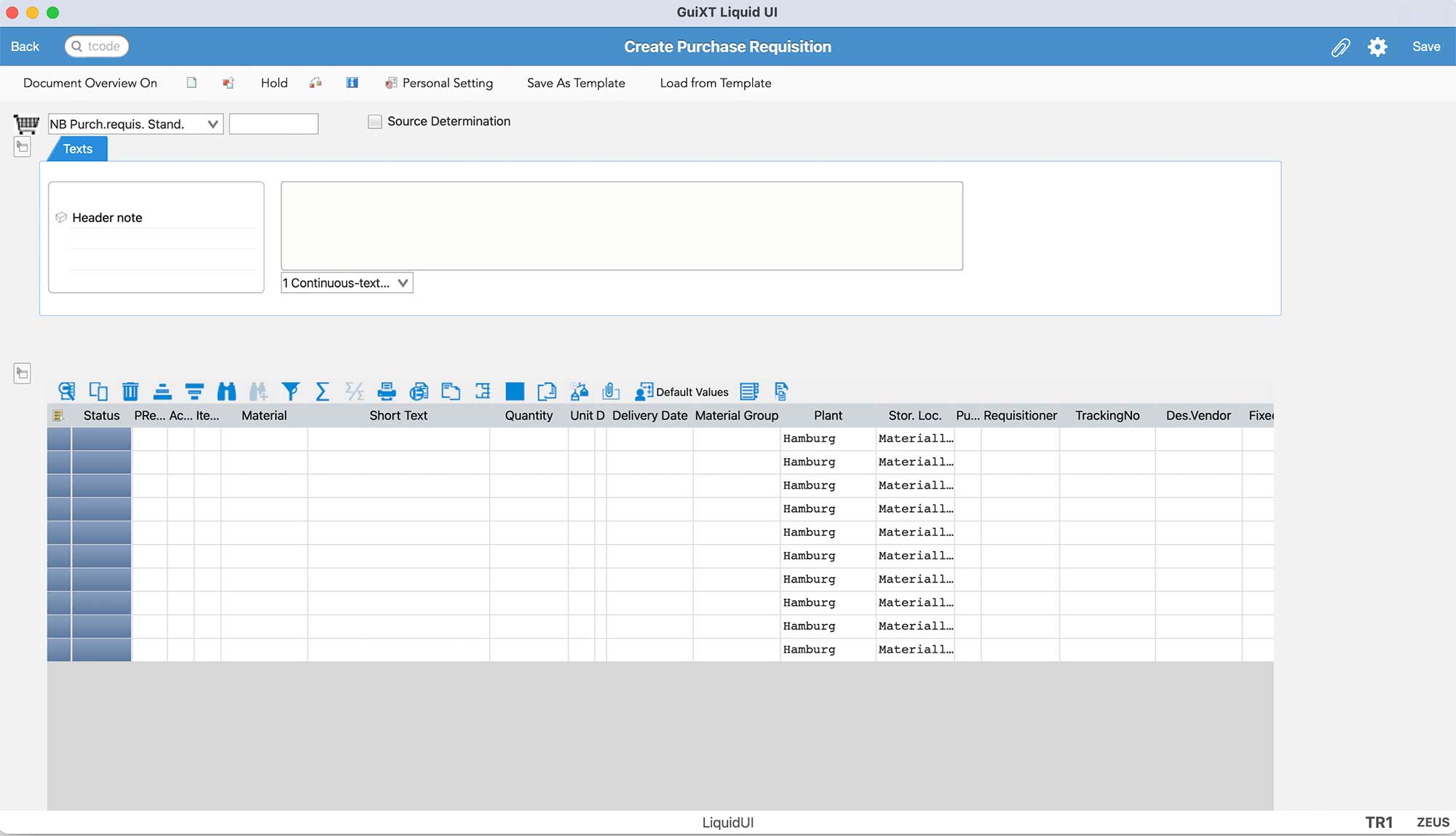The image size is (1456, 836).
Task: Click the find/search binoculars icon
Action: tap(225, 391)
